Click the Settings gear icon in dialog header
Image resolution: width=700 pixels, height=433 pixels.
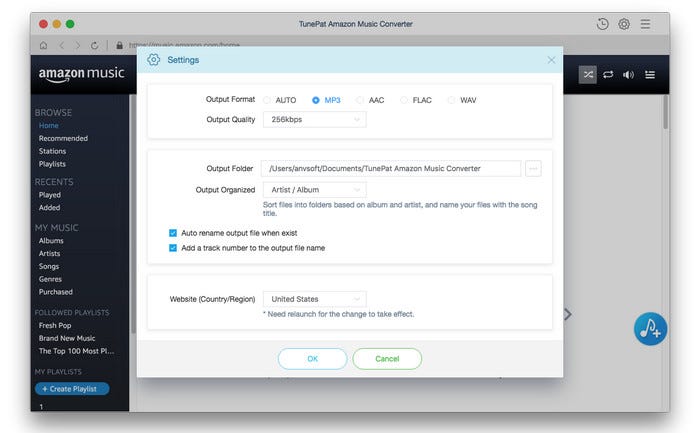(154, 60)
